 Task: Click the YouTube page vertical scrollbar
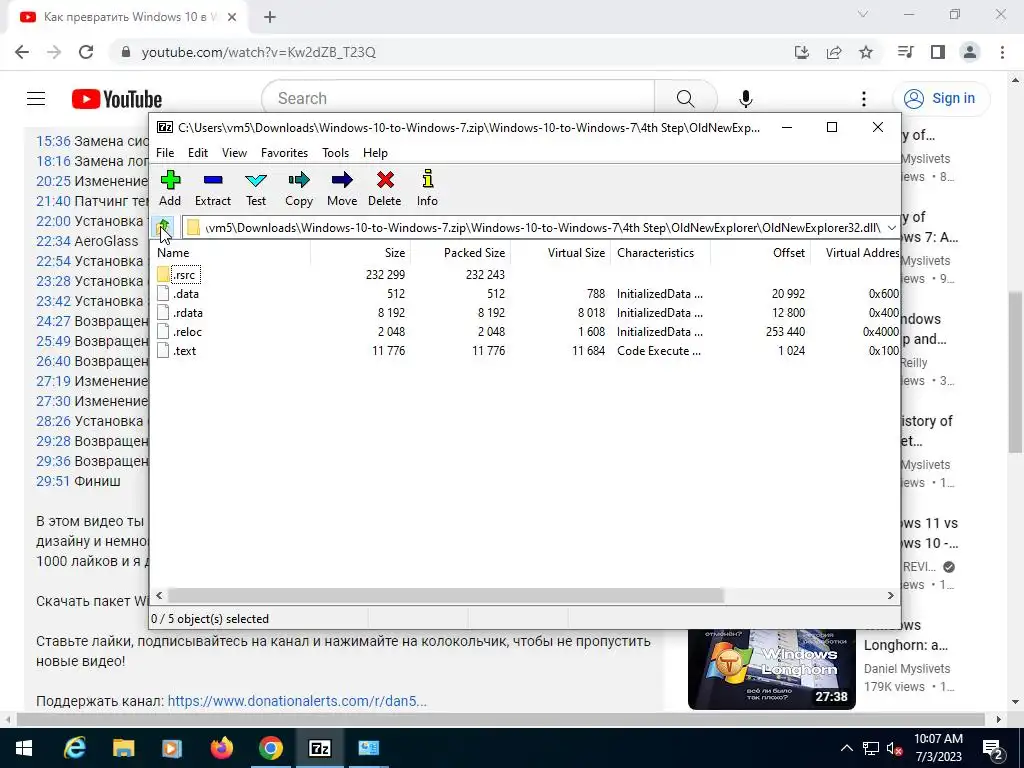click(1016, 372)
